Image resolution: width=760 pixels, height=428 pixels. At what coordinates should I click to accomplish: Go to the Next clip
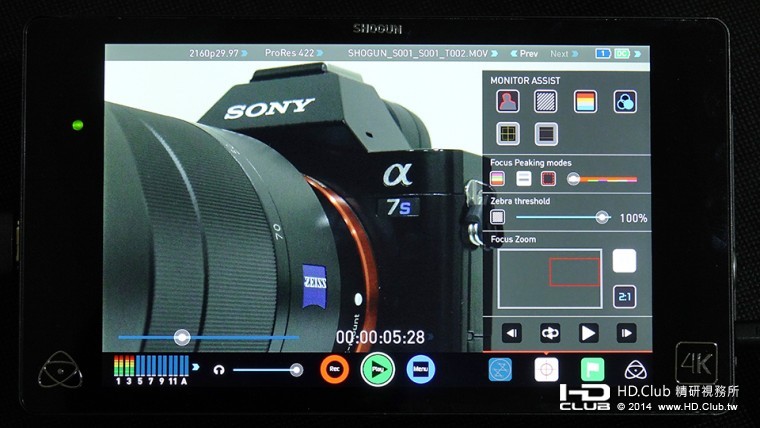[564, 53]
